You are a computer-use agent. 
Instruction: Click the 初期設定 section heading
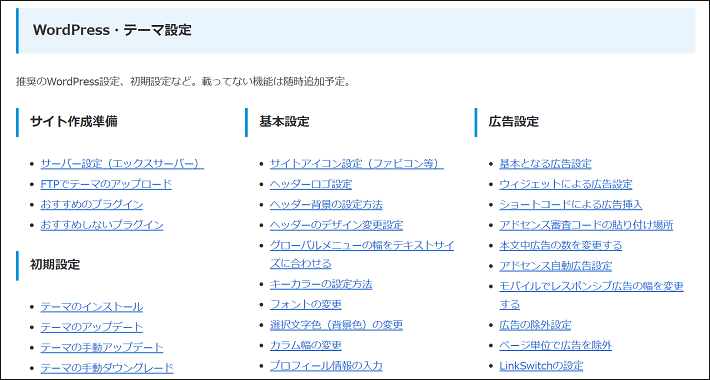(x=55, y=265)
